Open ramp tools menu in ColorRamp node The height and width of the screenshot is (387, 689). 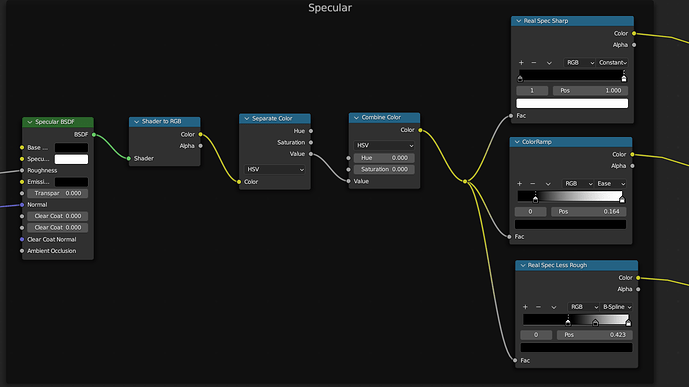pyautogui.click(x=548, y=184)
